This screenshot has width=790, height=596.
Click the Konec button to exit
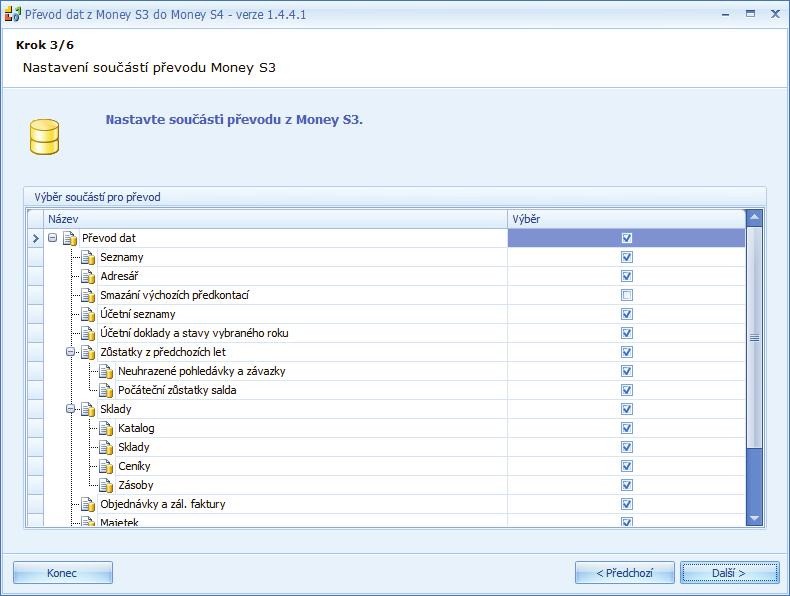[x=62, y=573]
